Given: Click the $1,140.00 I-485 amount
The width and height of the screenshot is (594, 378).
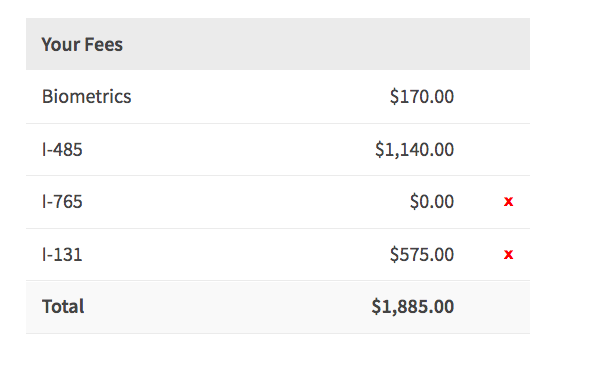Looking at the screenshot, I should tap(414, 149).
